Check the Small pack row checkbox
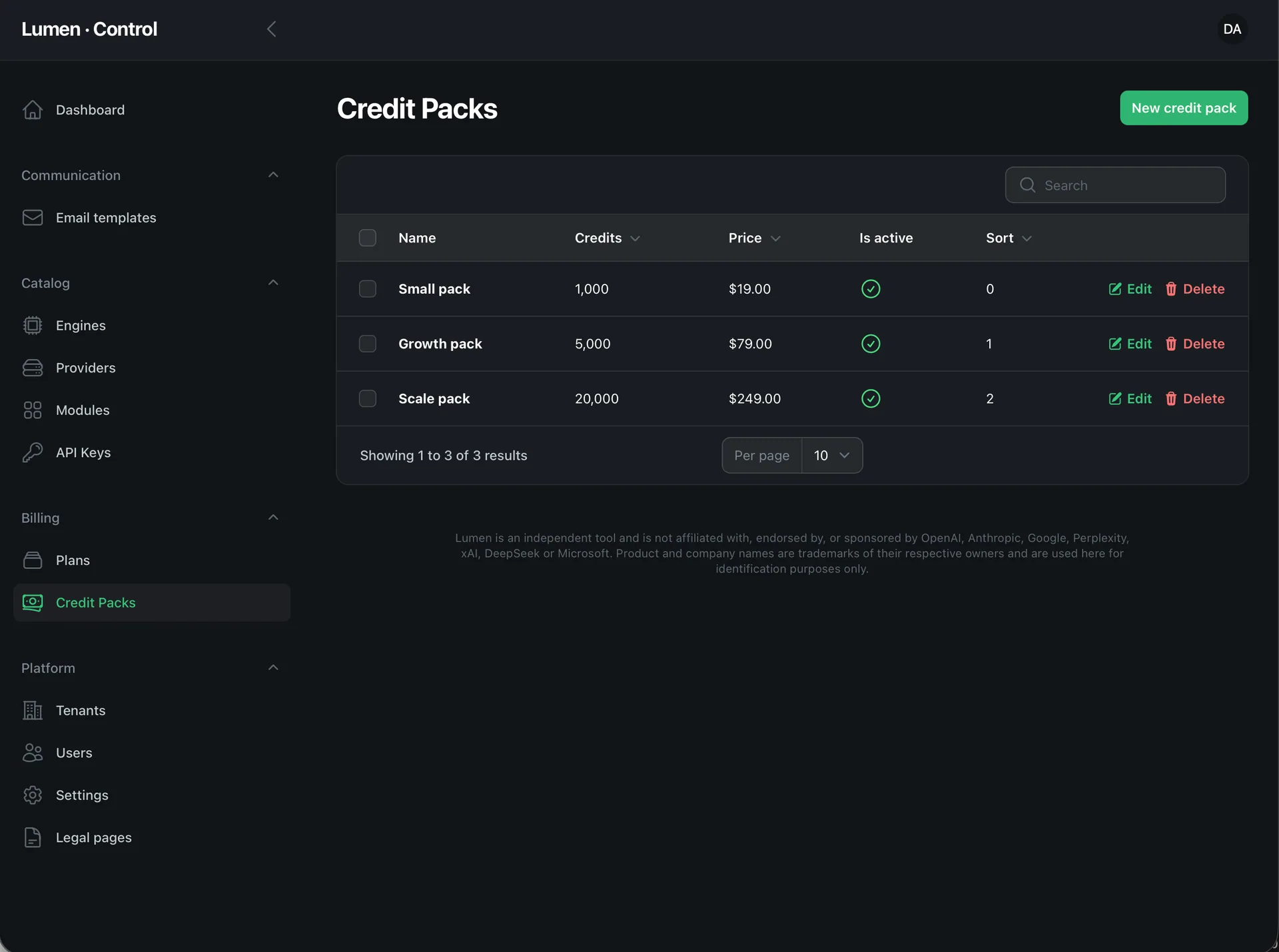1279x952 pixels. (368, 288)
